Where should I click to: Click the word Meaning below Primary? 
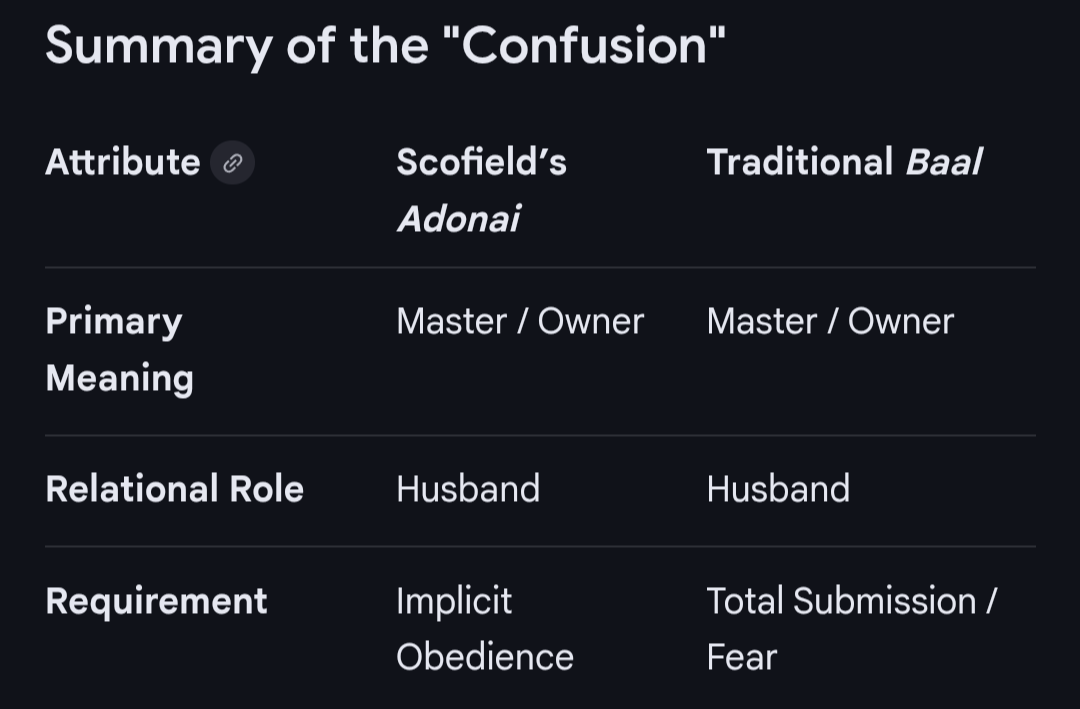[119, 377]
